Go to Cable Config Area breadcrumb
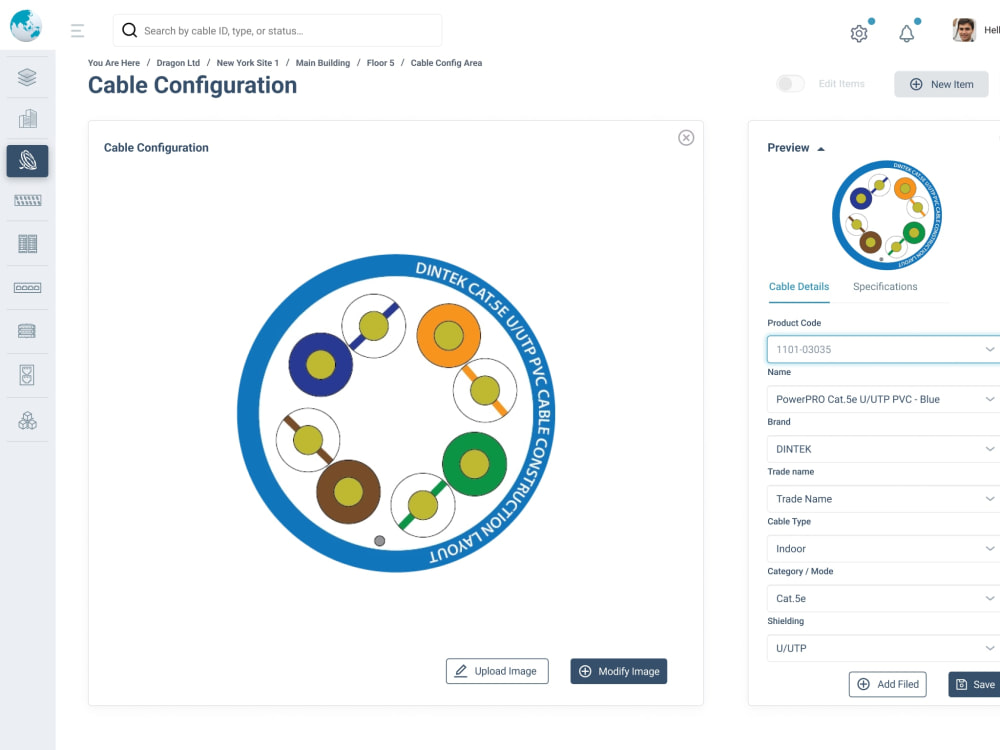1000x750 pixels. click(x=446, y=63)
